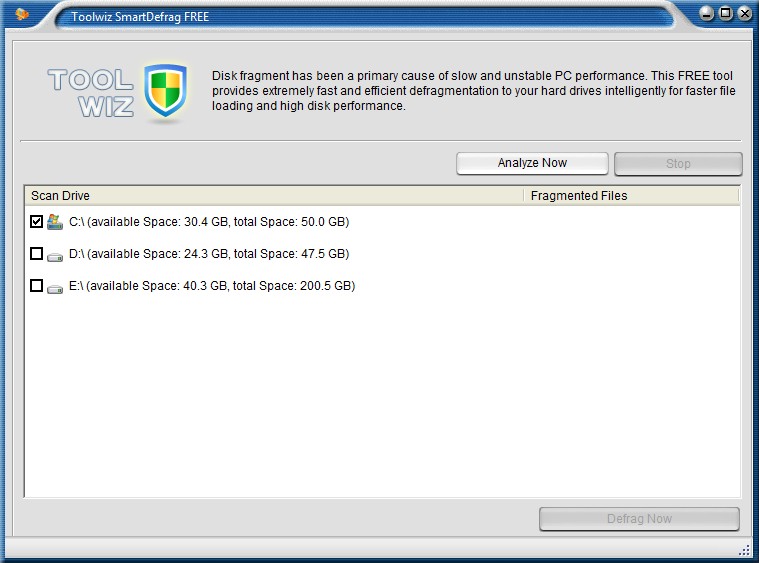Click the Stop button
This screenshot has width=759, height=563.
678,164
